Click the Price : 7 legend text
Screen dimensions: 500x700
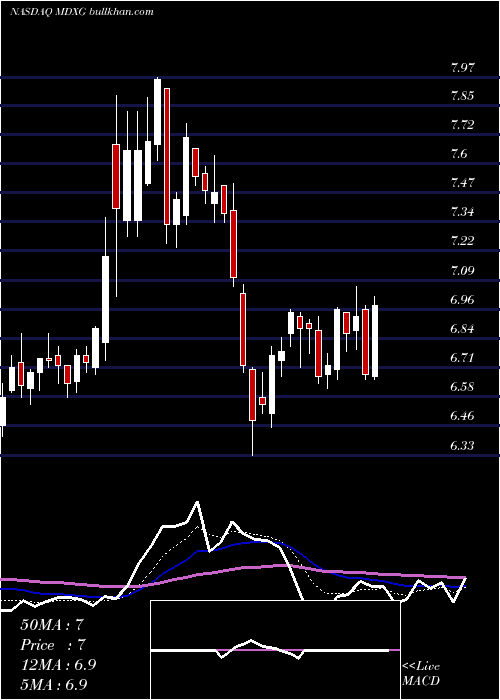[52, 645]
